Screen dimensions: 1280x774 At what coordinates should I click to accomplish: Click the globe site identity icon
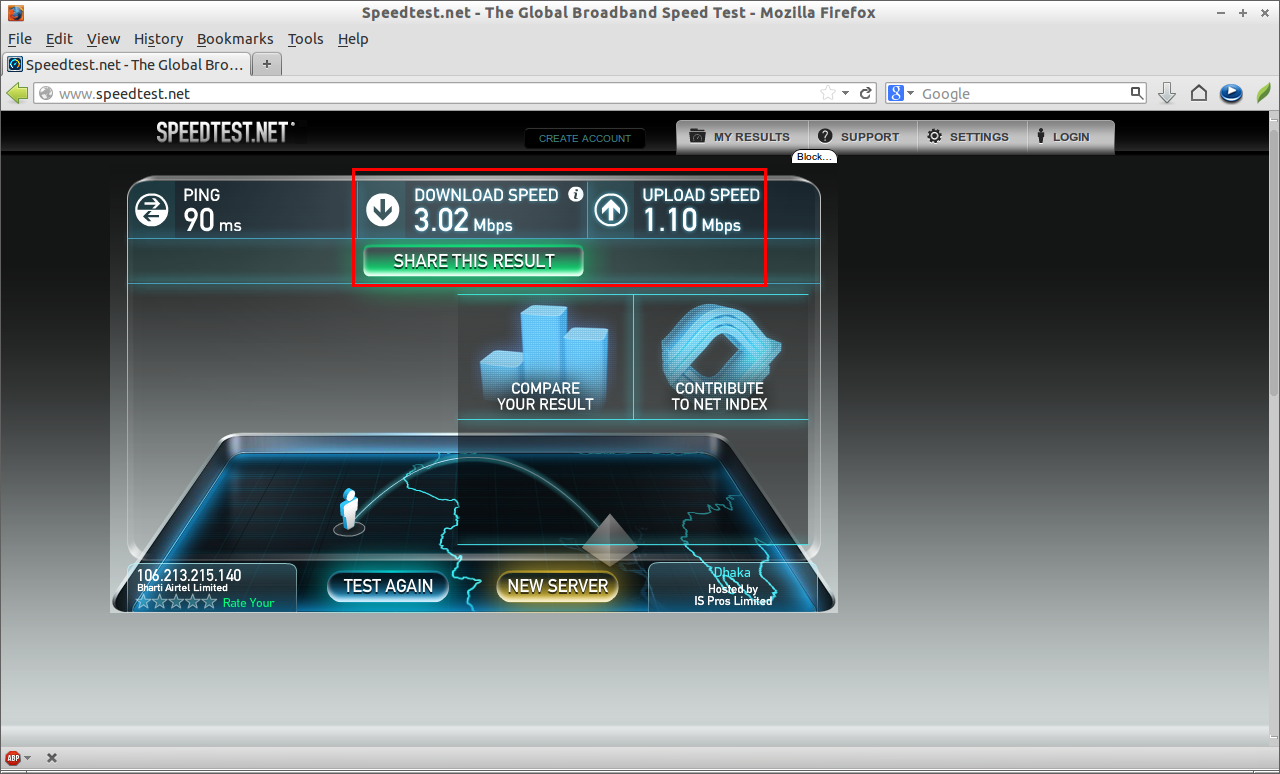(x=46, y=93)
